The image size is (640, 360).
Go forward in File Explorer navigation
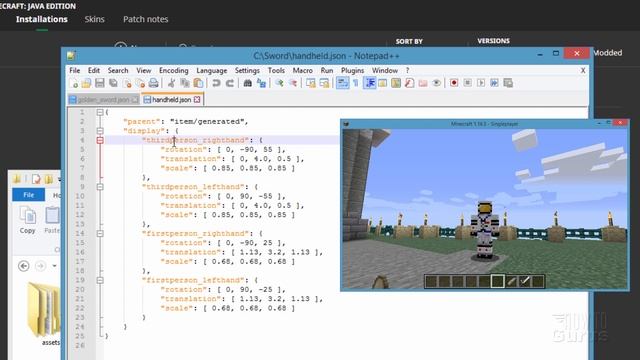pos(40,266)
